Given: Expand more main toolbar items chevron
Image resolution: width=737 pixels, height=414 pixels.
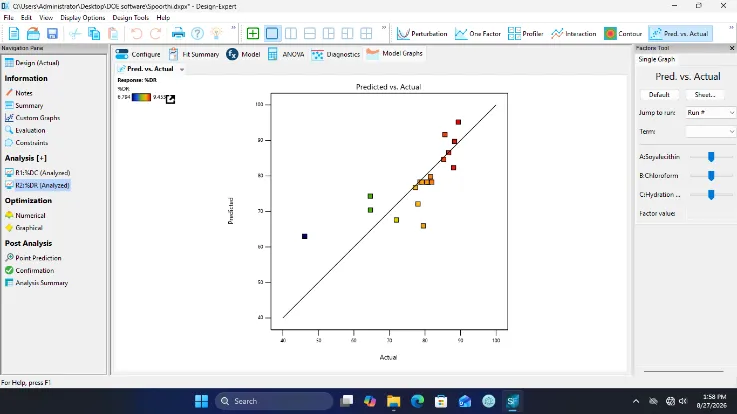Looking at the screenshot, I should (x=233, y=28).
